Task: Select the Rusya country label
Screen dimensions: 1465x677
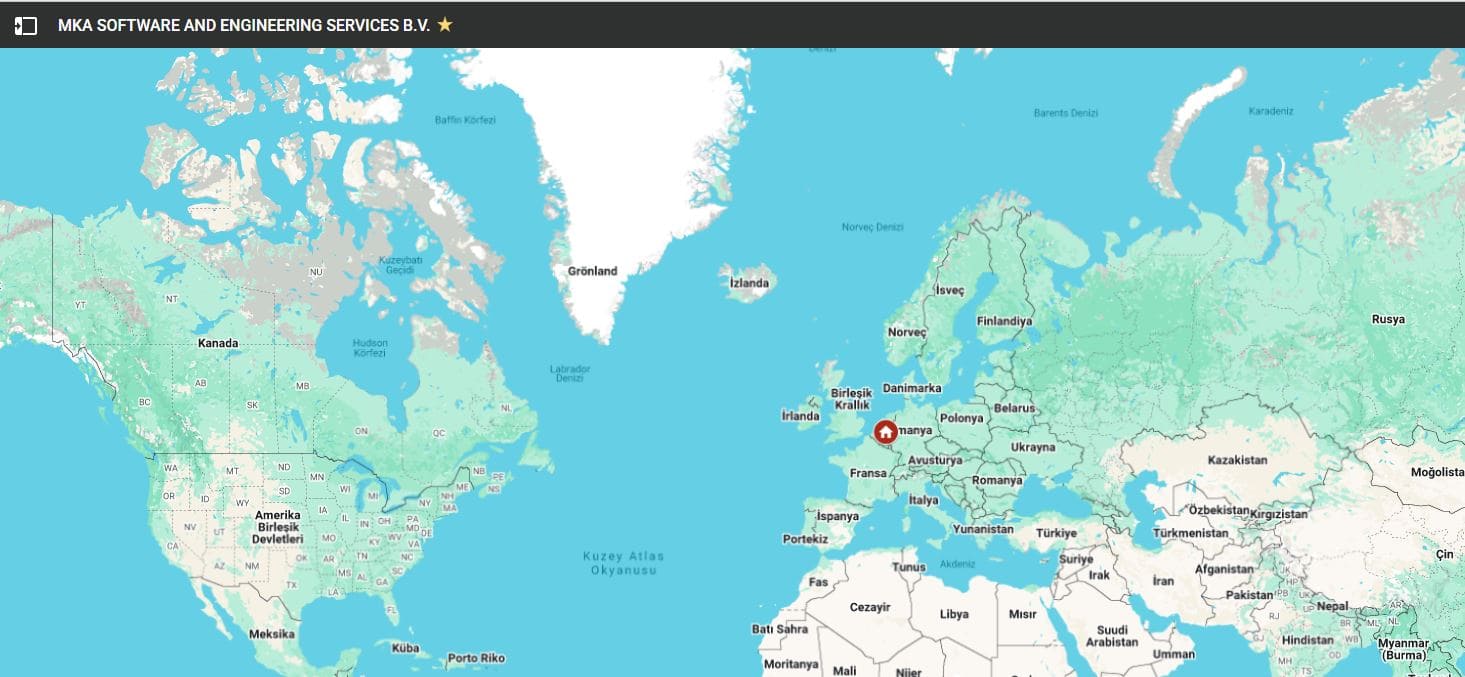Action: (x=1388, y=319)
